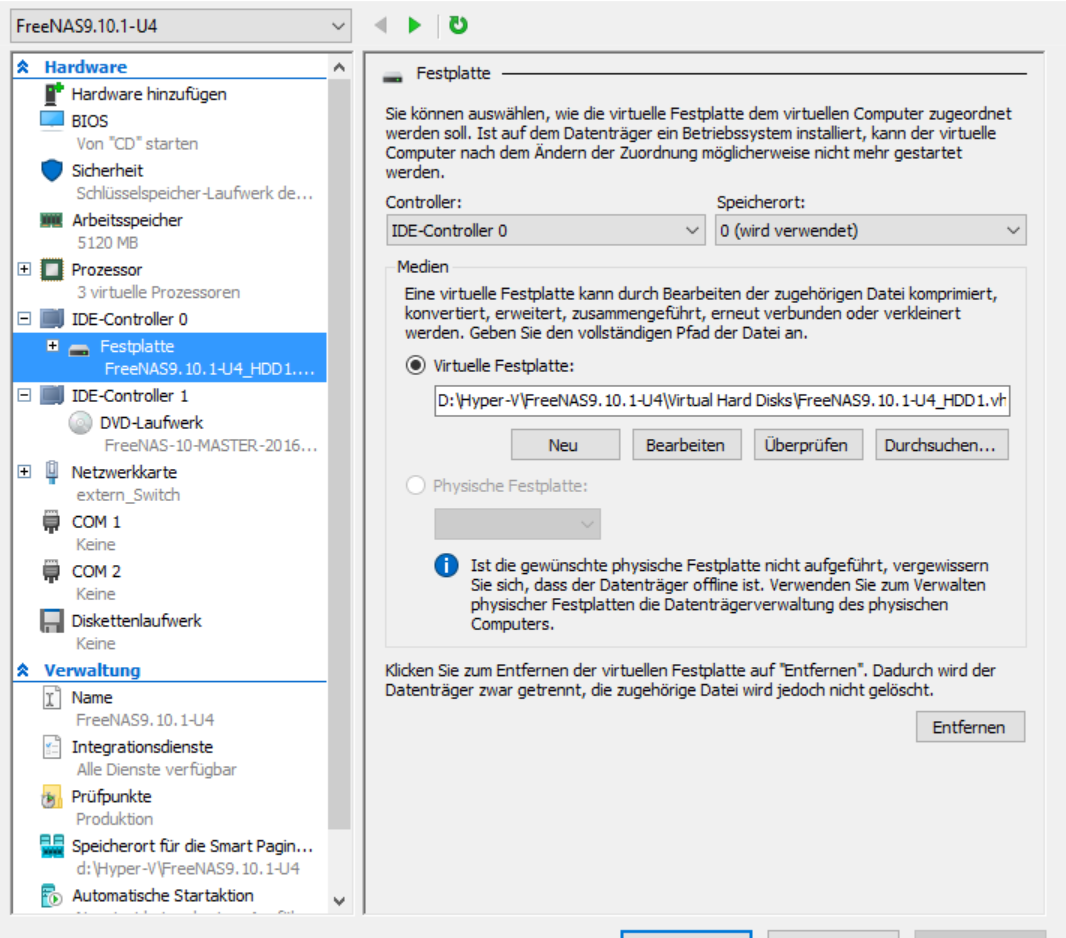Click the Automatische Startaktion icon
This screenshot has height=938, width=1066.
coord(52,896)
